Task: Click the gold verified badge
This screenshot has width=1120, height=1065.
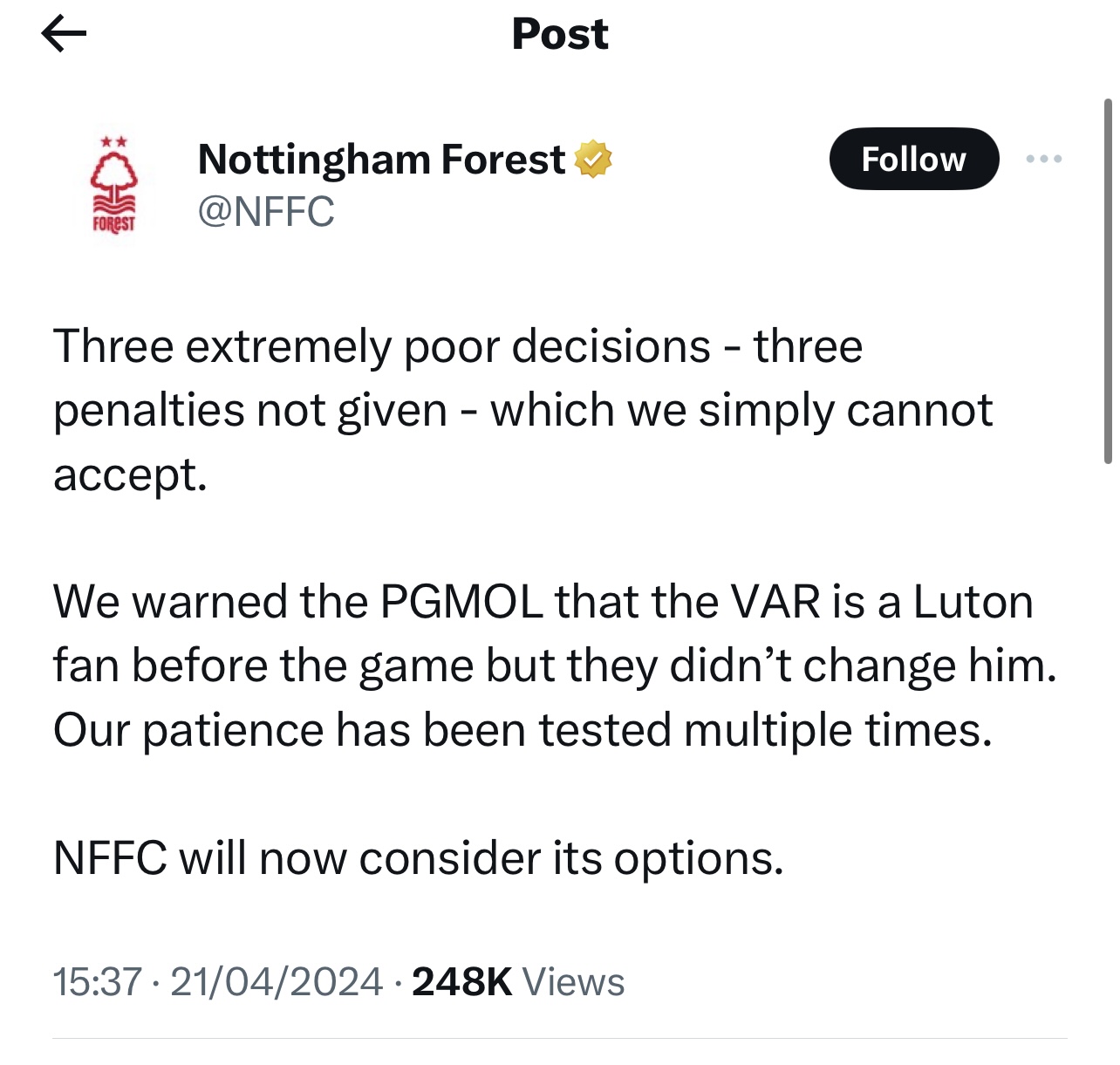Action: tap(593, 159)
